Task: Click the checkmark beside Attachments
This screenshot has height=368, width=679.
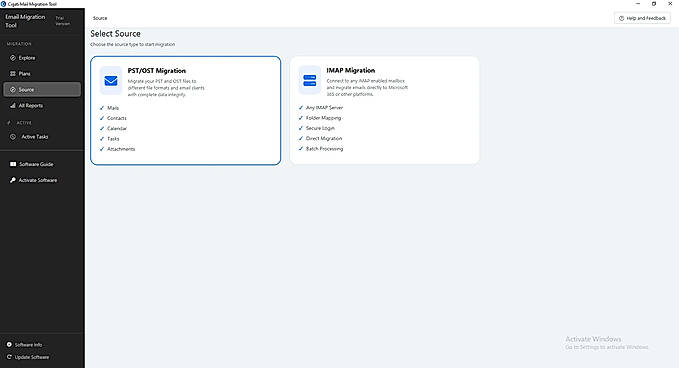Action: (x=102, y=149)
